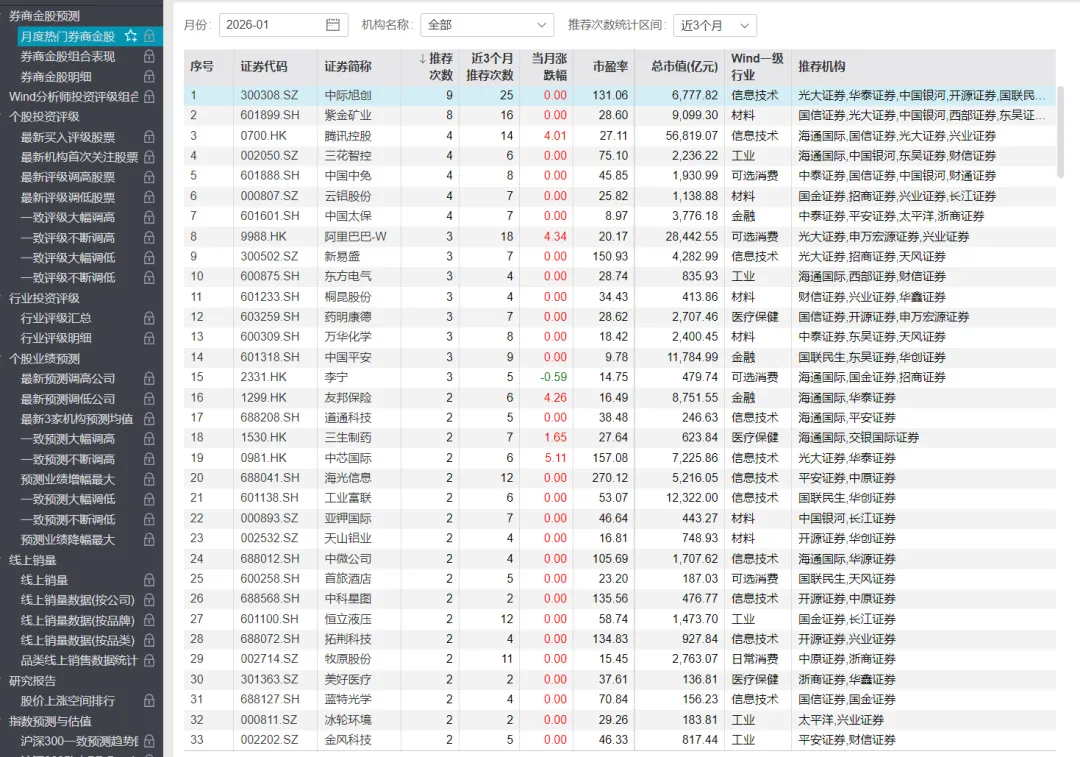This screenshot has width=1080, height=757.
Task: Open 一致预测大幅调高 in the sidebar
Action: pos(68,439)
